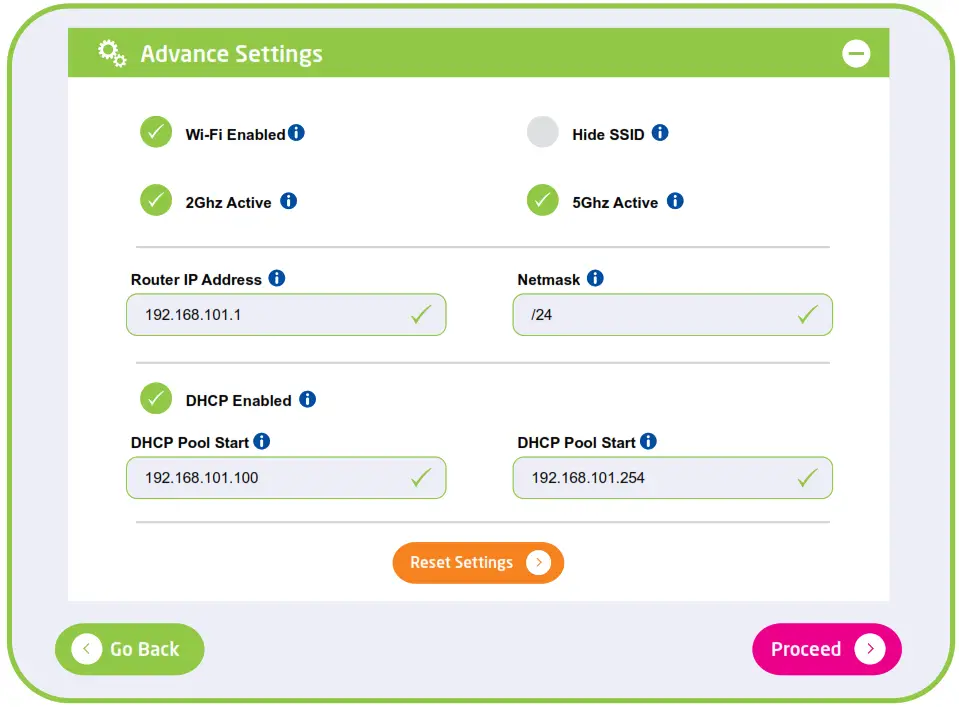Click the DHCP Enabled info icon

pyautogui.click(x=307, y=399)
